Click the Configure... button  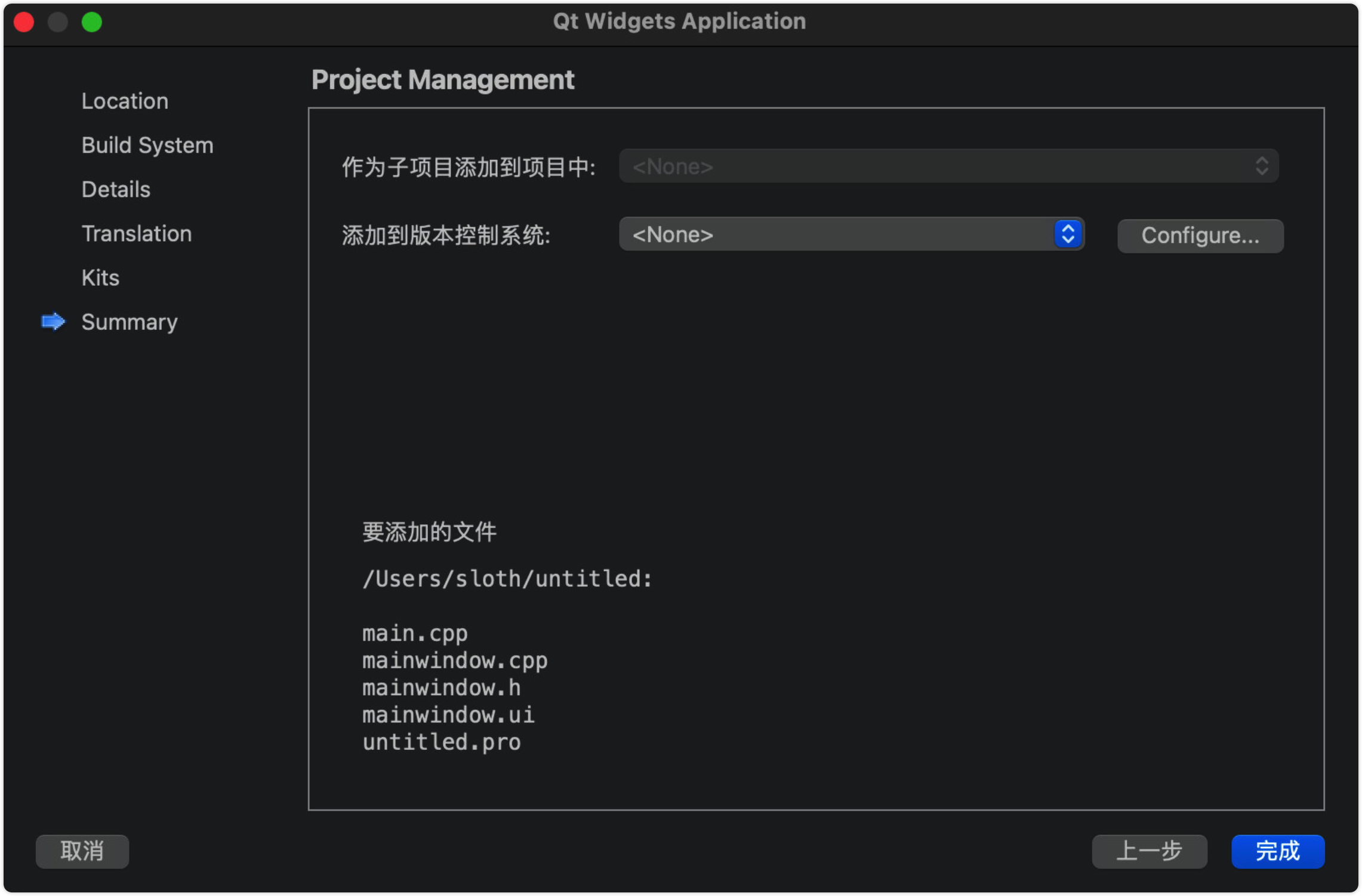point(1200,236)
